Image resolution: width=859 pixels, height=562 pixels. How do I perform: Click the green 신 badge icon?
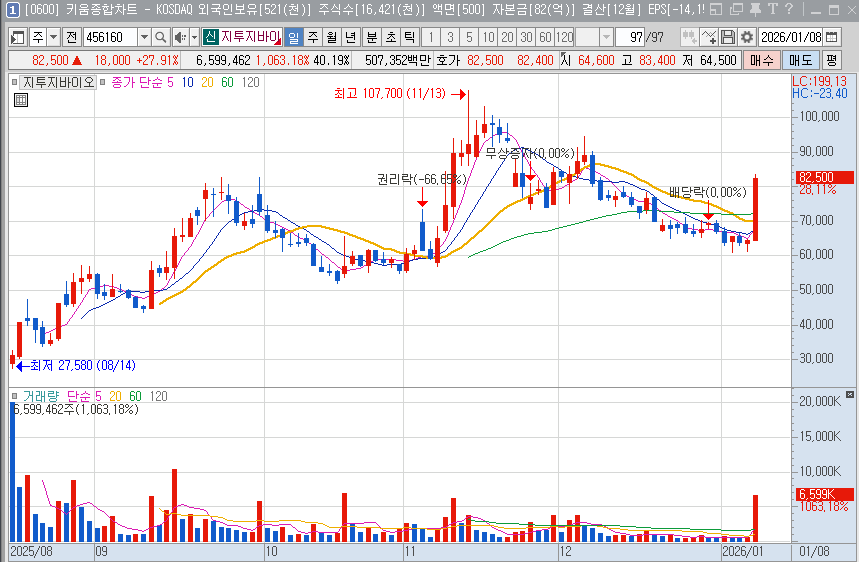(x=210, y=37)
